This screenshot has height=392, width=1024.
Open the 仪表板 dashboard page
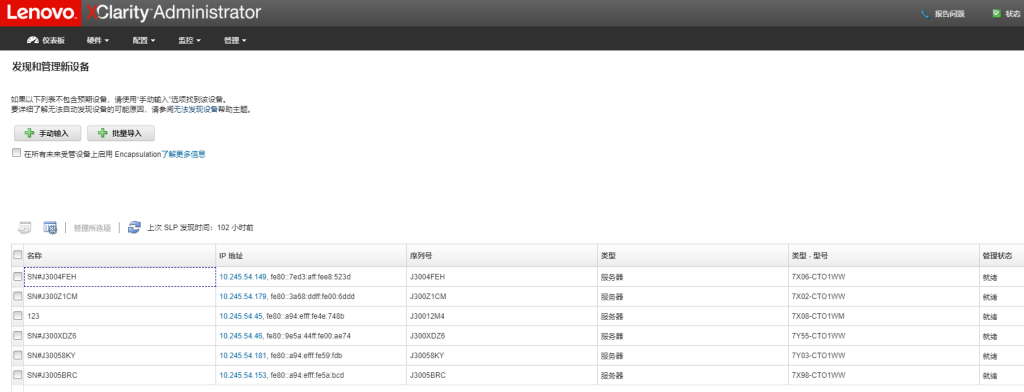[46, 41]
